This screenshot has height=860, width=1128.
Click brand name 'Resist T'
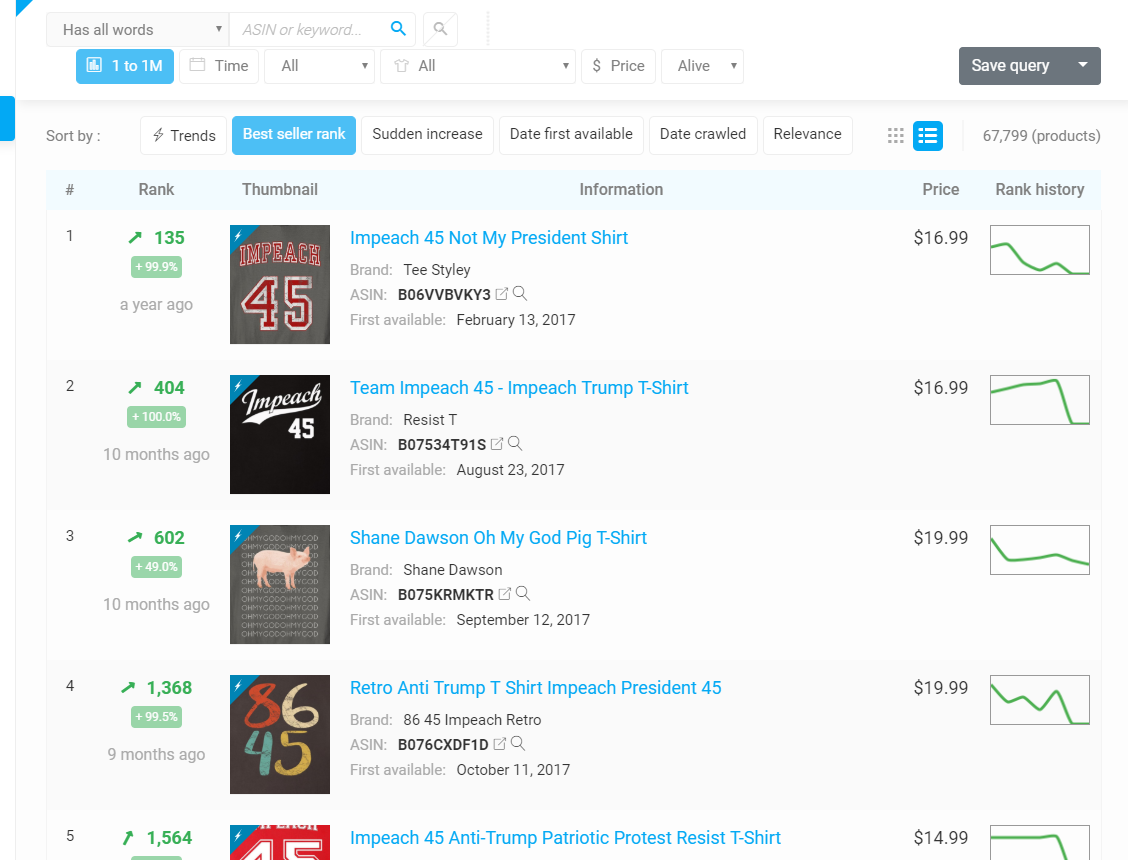(430, 420)
